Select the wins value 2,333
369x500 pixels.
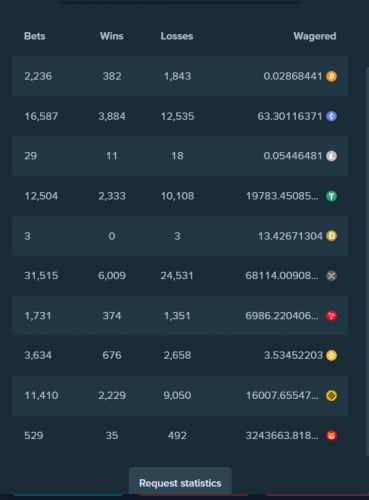tap(112, 196)
